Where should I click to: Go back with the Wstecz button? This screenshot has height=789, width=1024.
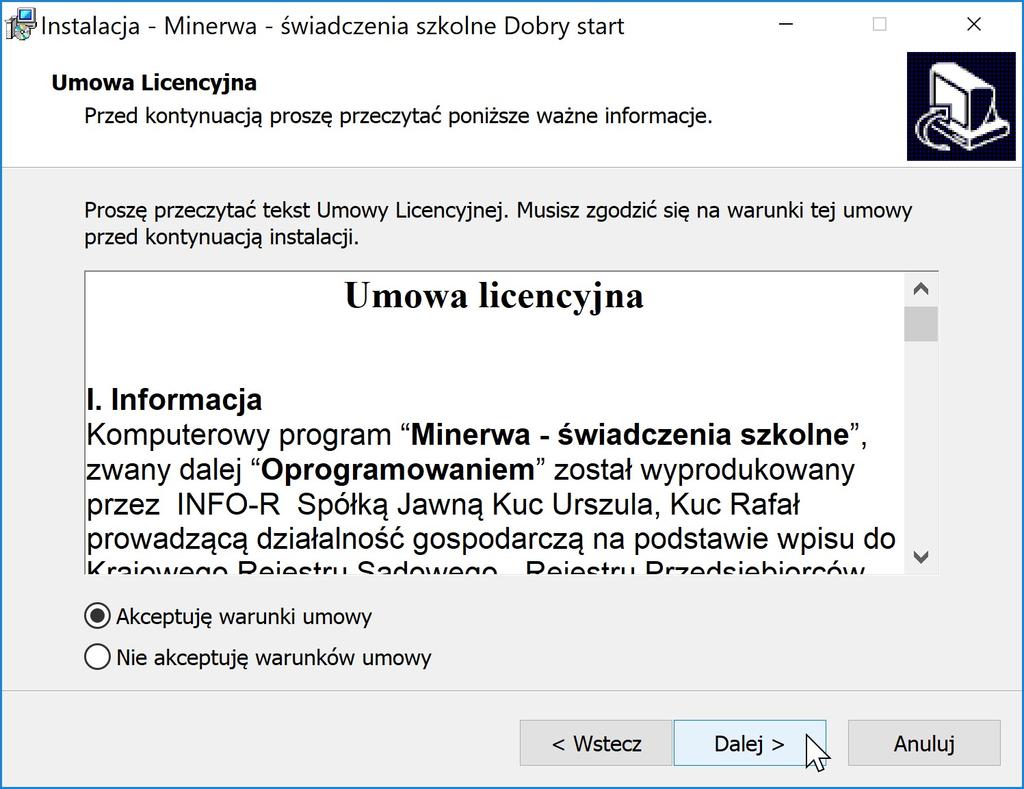tap(596, 743)
